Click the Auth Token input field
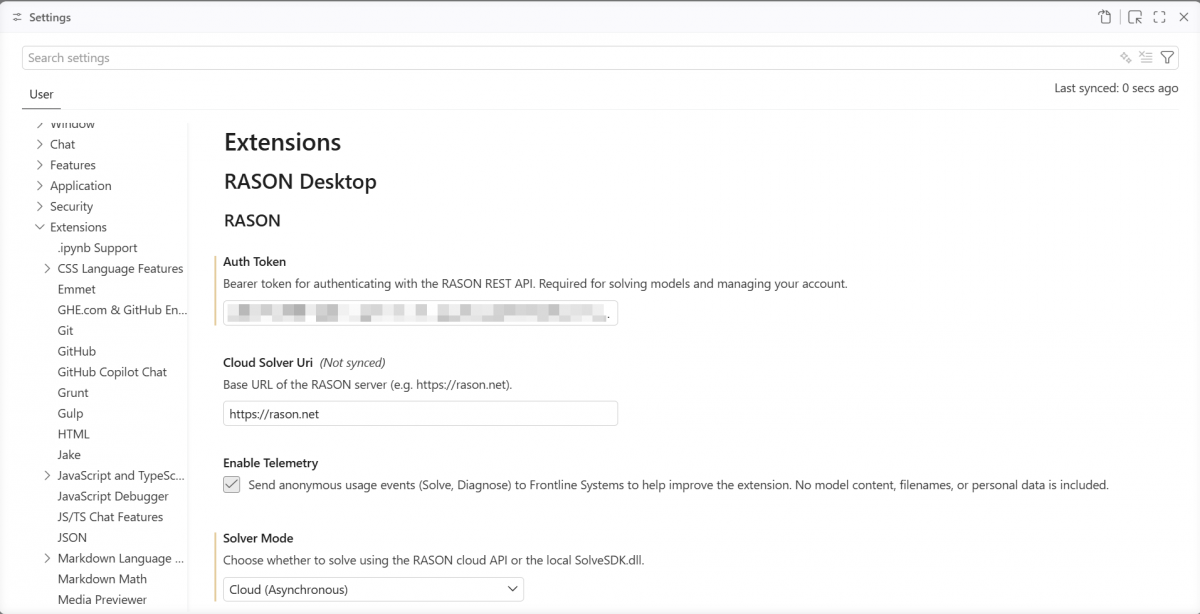Screen dimensions: 1200x614 420,313
